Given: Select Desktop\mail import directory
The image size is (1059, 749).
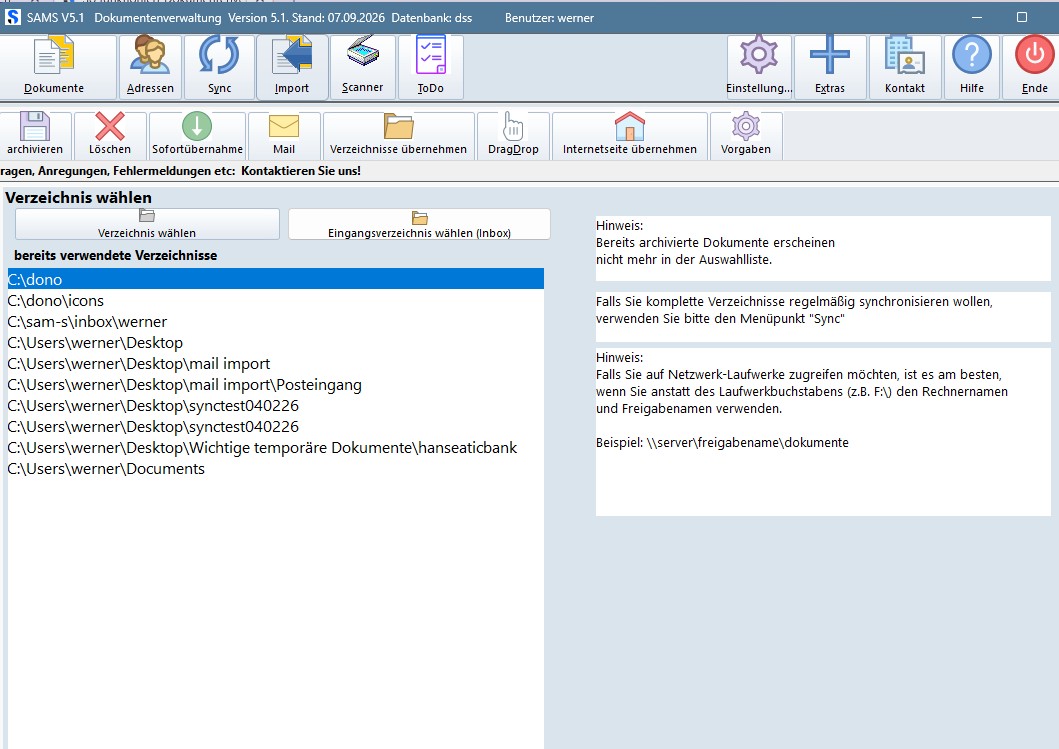Looking at the screenshot, I should (x=276, y=363).
